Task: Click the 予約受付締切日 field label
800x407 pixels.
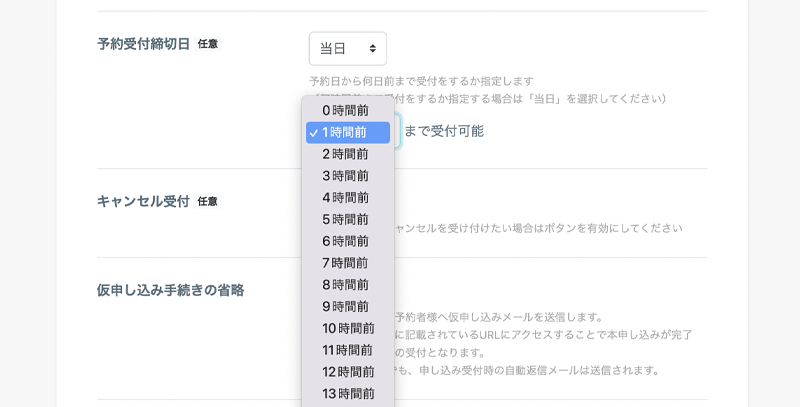Action: point(143,44)
